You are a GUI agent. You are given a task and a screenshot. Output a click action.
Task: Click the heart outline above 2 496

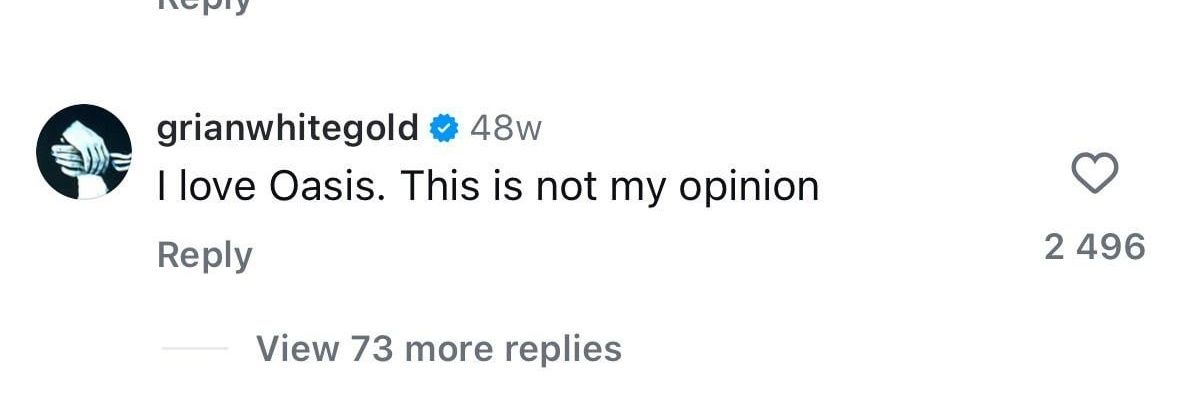tap(1094, 173)
